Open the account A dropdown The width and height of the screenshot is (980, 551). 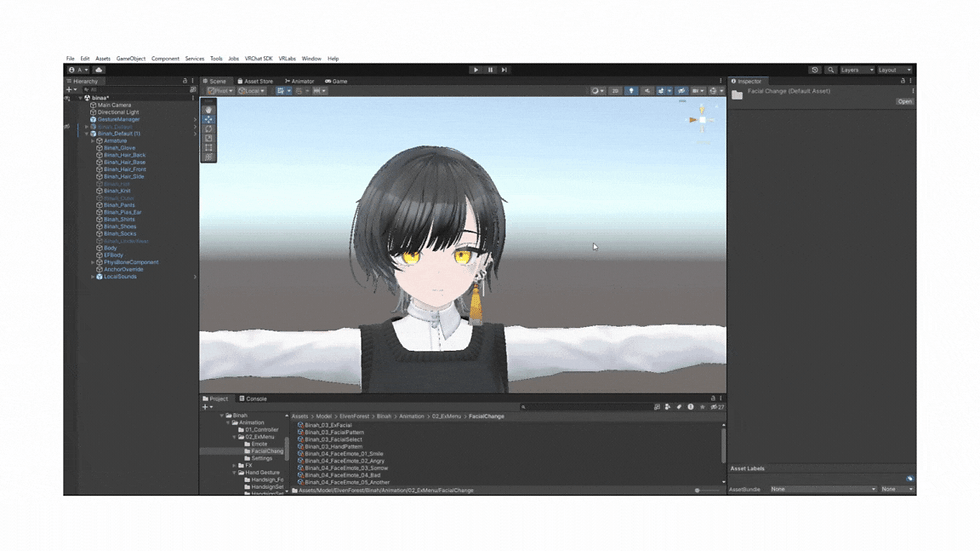pyautogui.click(x=79, y=70)
